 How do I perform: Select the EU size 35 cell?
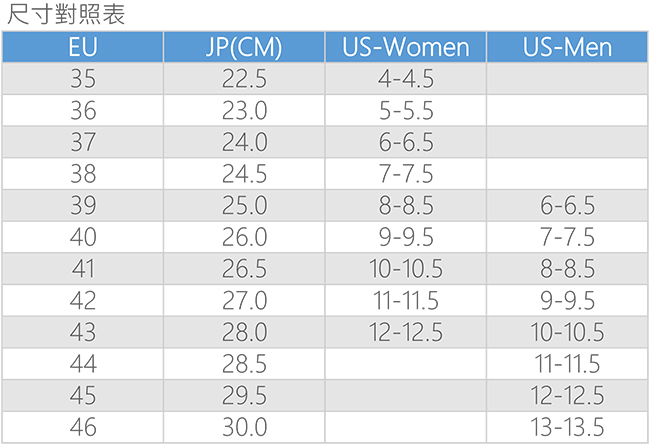point(82,78)
